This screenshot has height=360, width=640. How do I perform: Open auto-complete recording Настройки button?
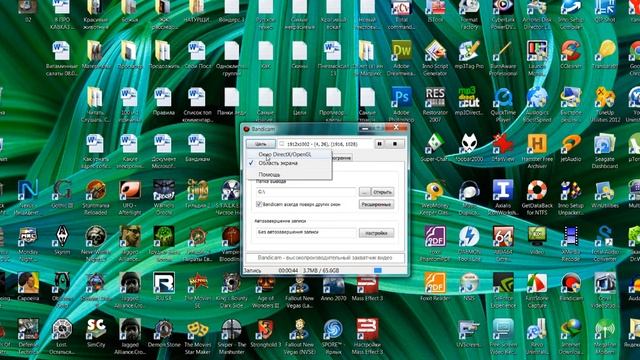[376, 233]
